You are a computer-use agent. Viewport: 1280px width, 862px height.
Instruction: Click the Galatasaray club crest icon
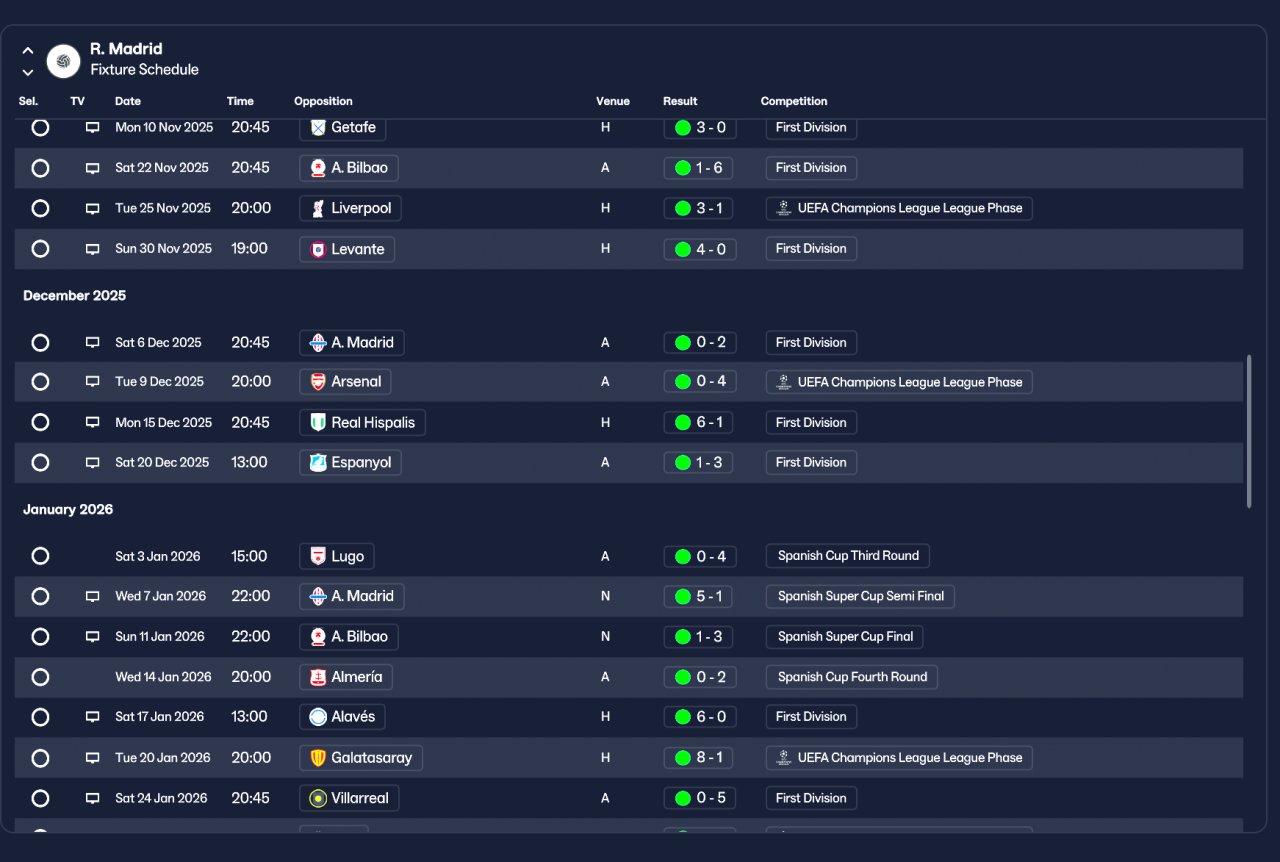point(318,758)
